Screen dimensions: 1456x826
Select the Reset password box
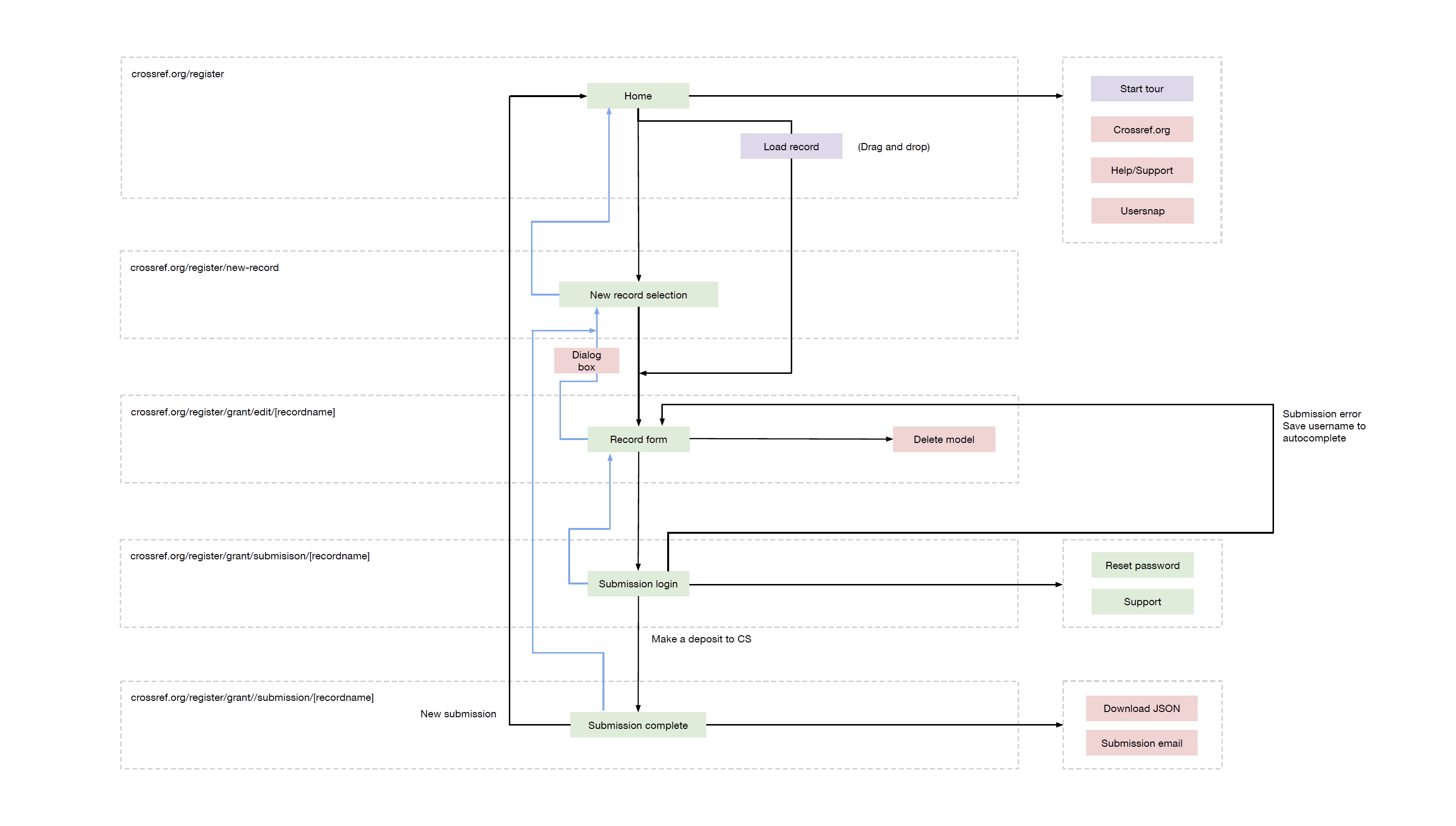click(1141, 565)
